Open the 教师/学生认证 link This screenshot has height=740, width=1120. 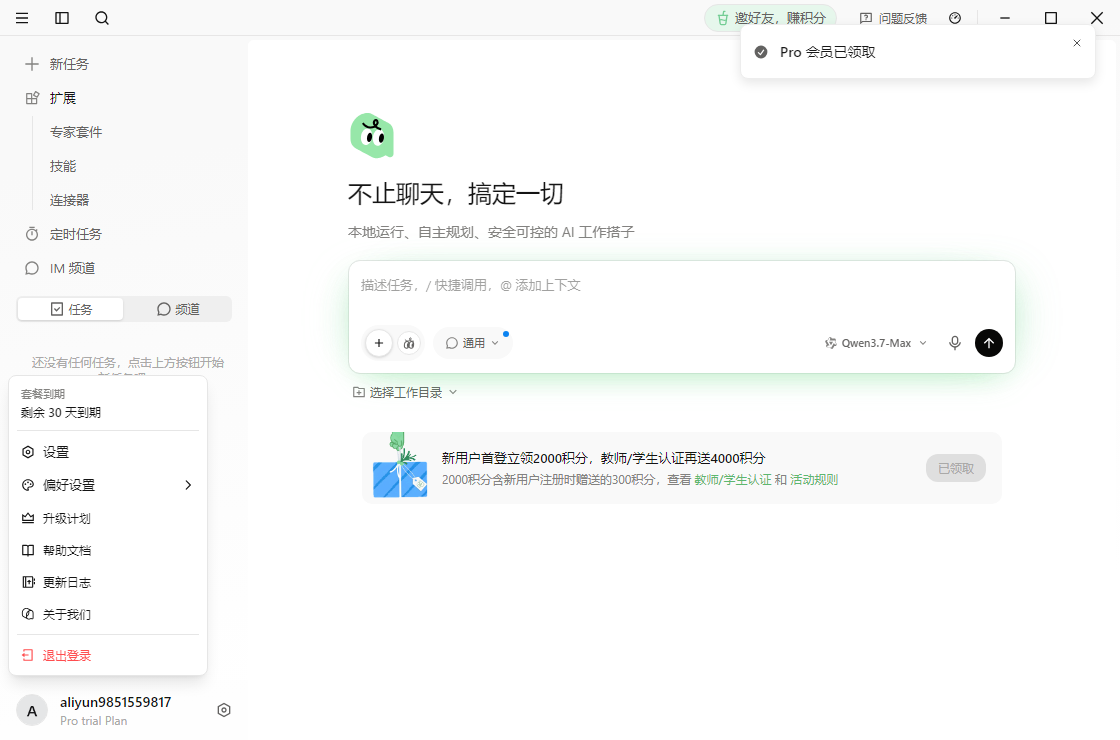pos(733,480)
